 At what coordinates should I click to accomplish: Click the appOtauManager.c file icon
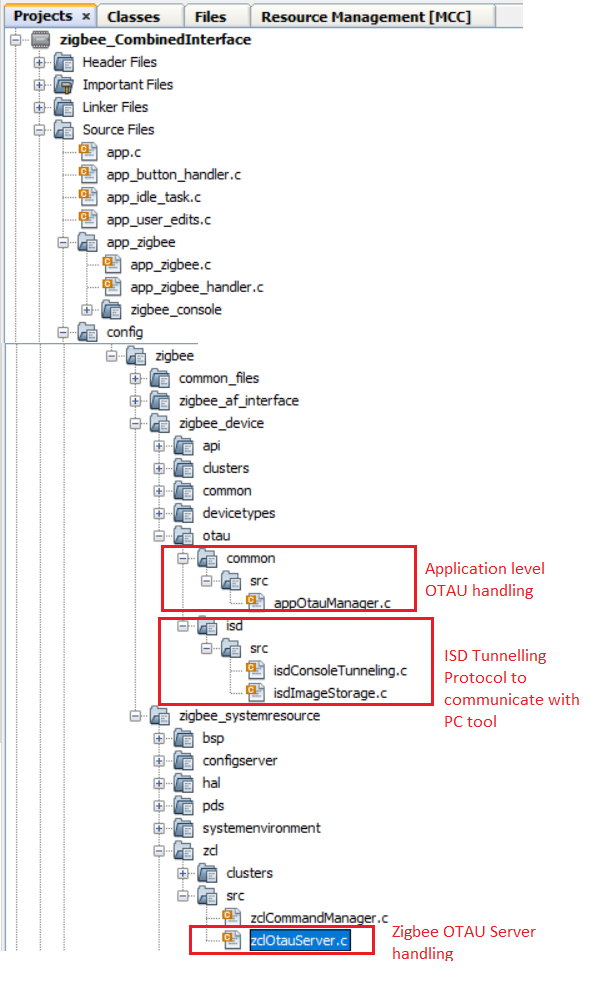[x=255, y=602]
